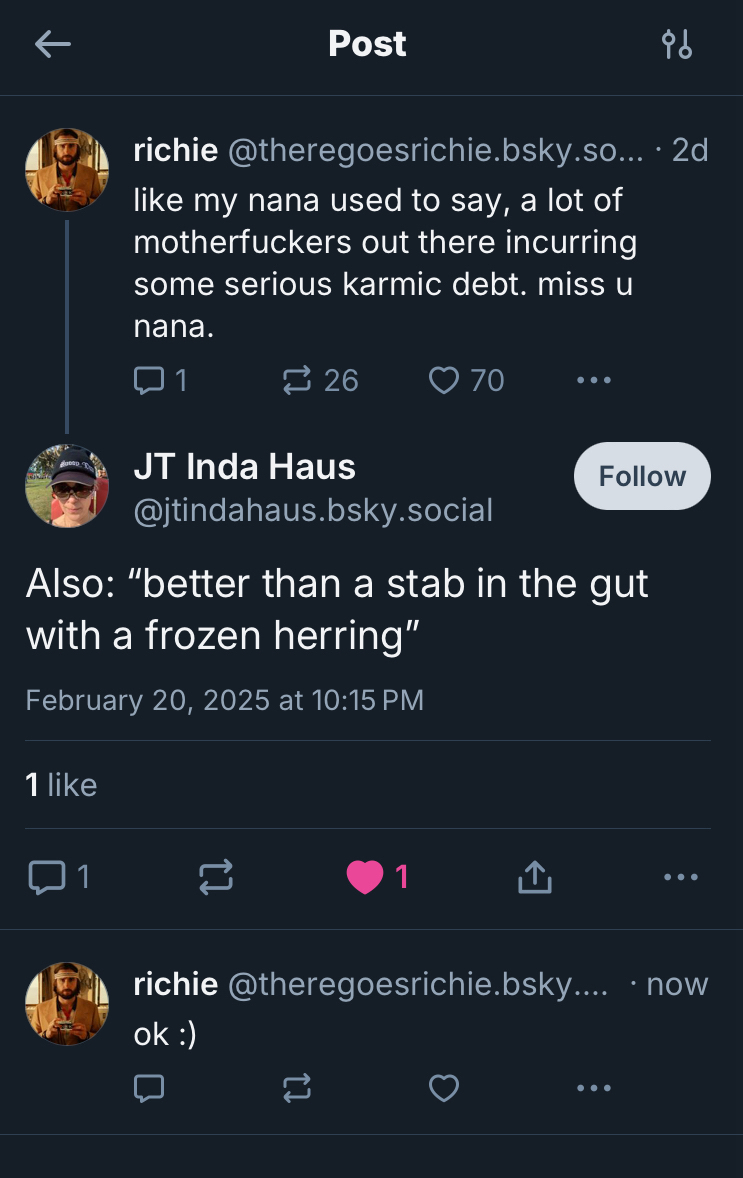Reply to richie's "ok :)" post
Viewport: 743px width, 1178px height.
click(x=148, y=1087)
